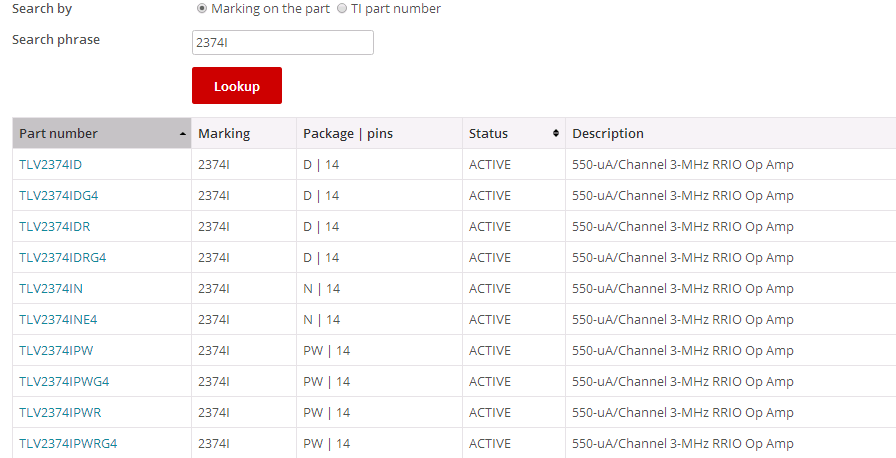Click the search phrase input field

(282, 42)
